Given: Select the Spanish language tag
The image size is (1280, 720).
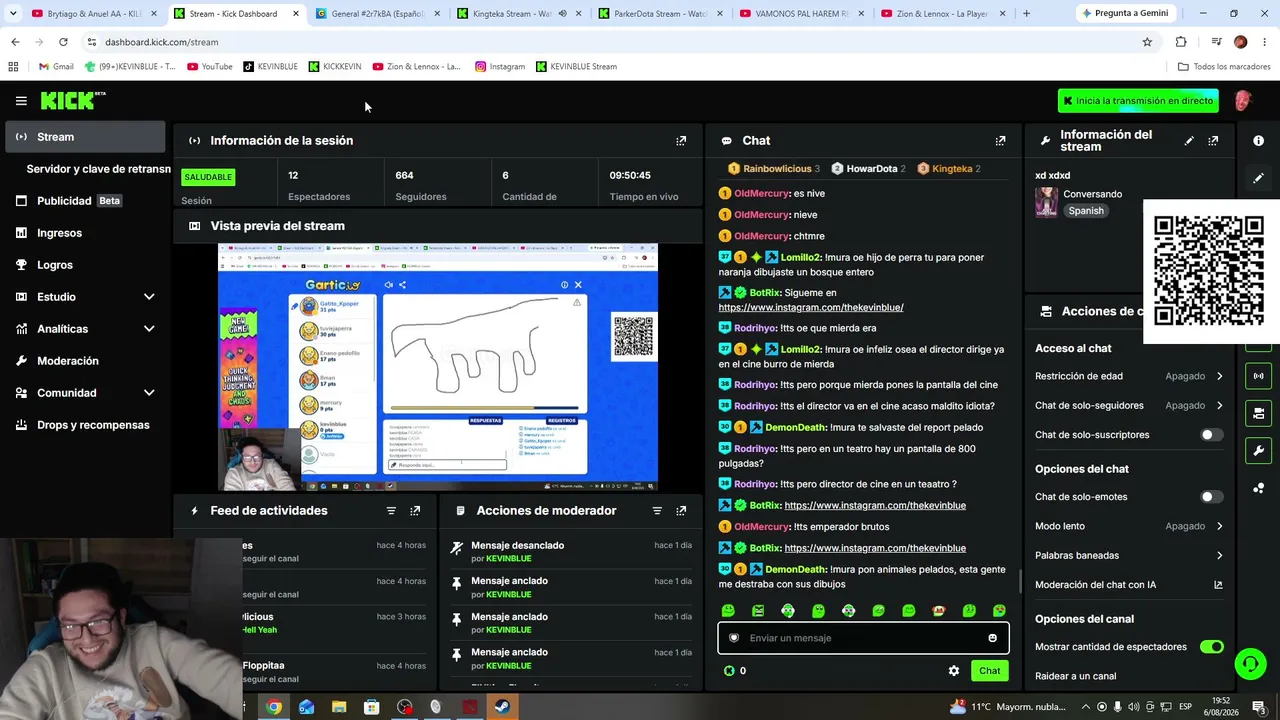Looking at the screenshot, I should pyautogui.click(x=1086, y=211).
